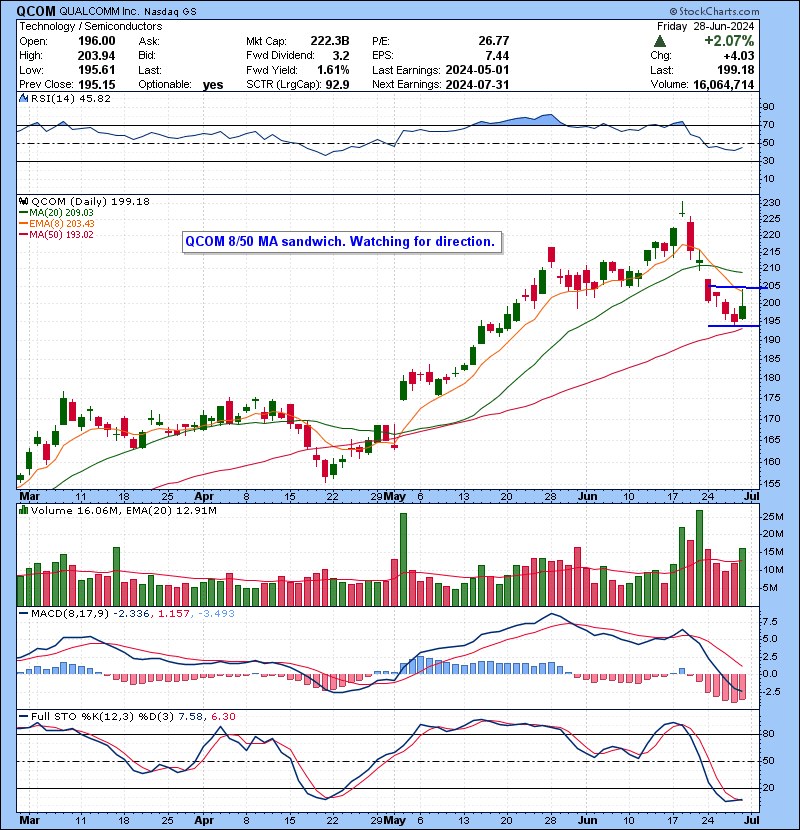Click the May label on the price date axis
The width and height of the screenshot is (800, 830).
click(398, 495)
